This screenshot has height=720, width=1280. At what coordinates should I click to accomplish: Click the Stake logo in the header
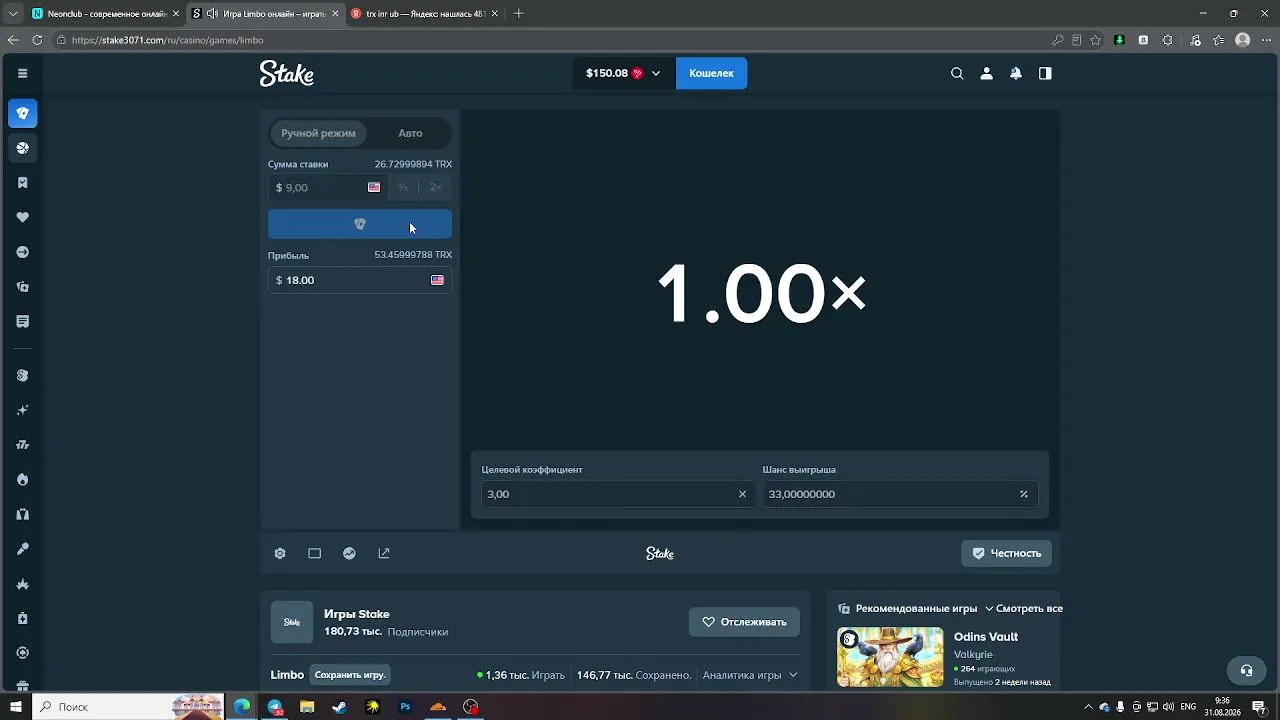click(x=287, y=73)
